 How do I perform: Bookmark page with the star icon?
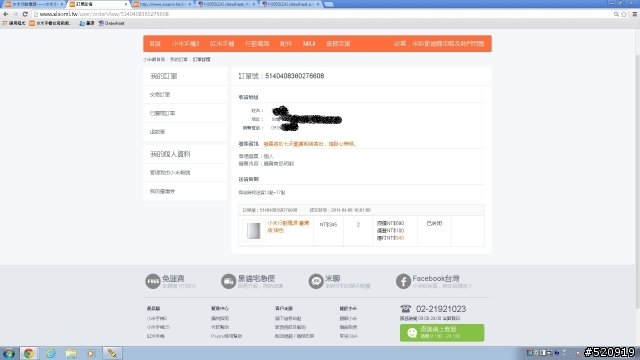point(624,14)
